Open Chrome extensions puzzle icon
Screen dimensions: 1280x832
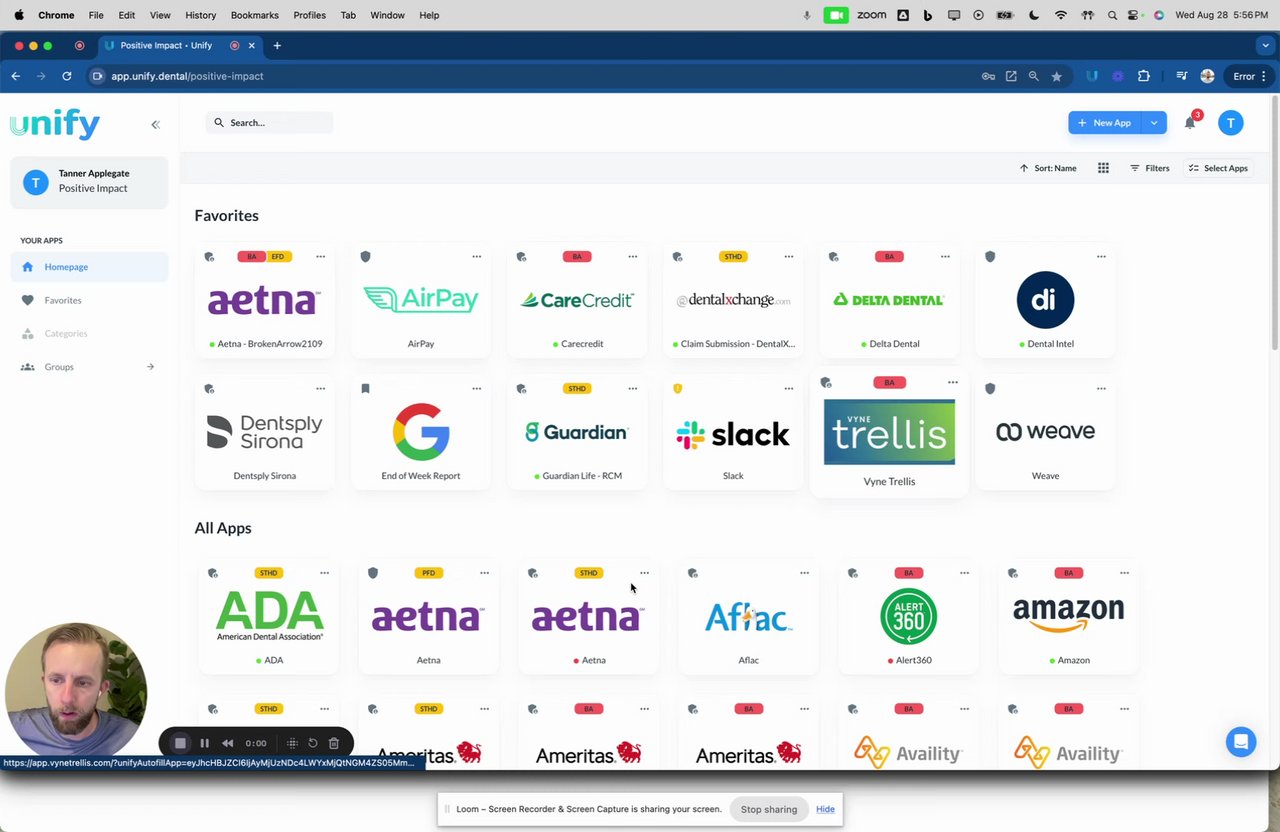click(x=1143, y=76)
